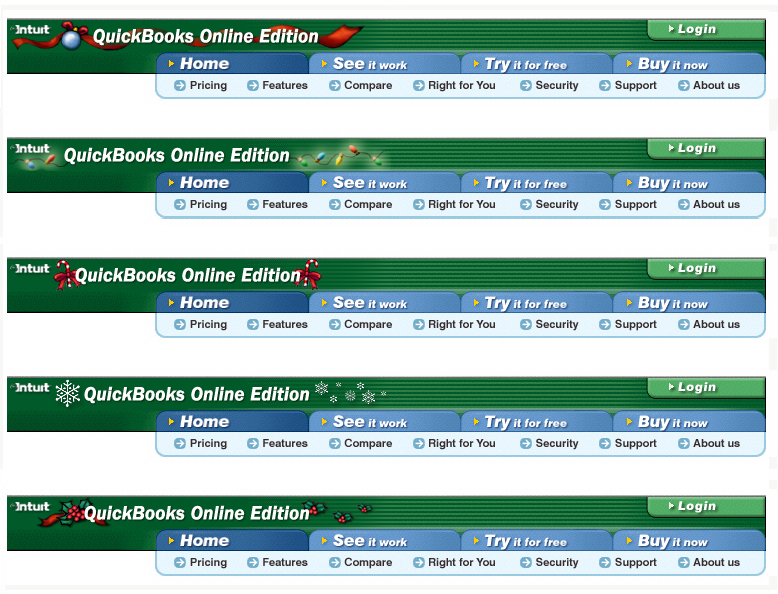778x594 pixels.
Task: Click arrow icon beside Support, candy cane banner
Action: (604, 325)
